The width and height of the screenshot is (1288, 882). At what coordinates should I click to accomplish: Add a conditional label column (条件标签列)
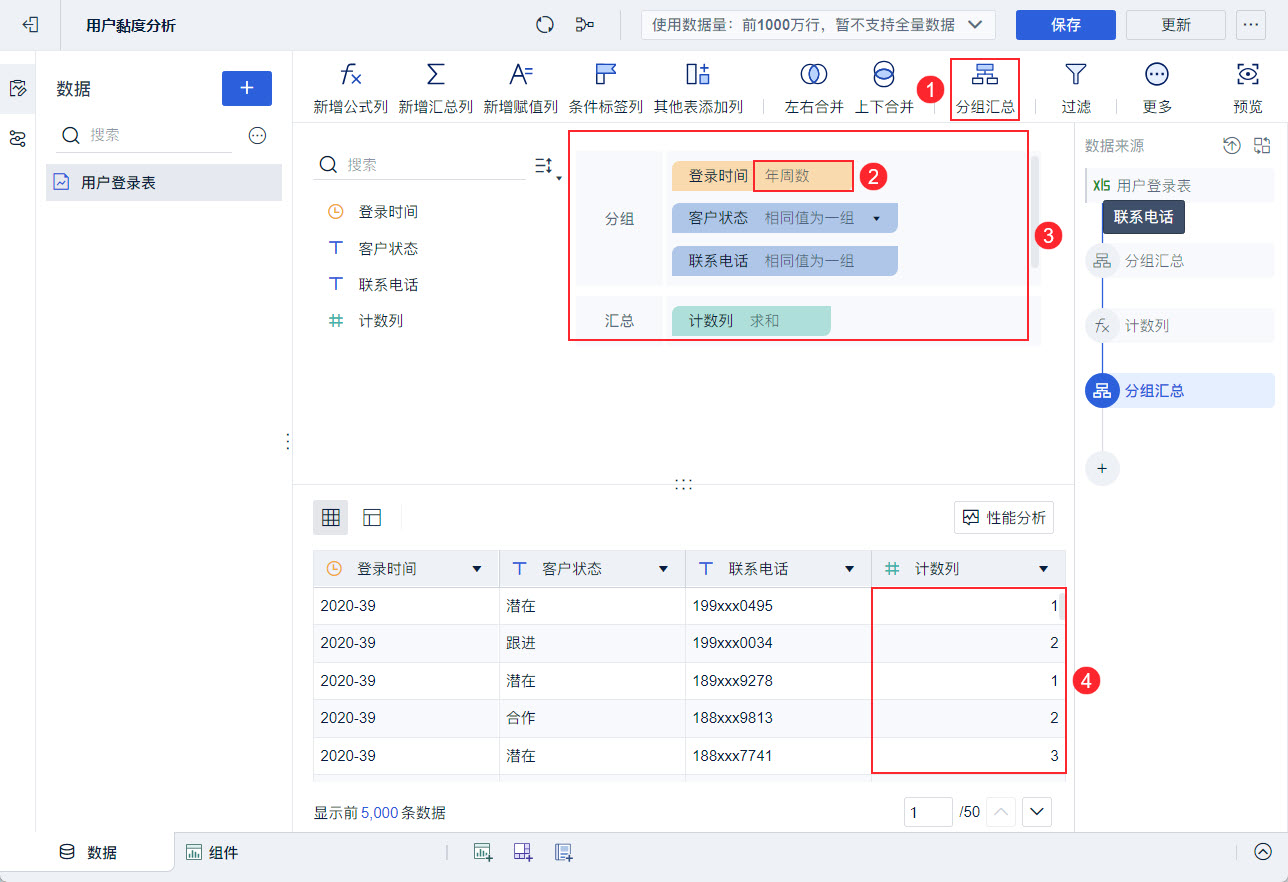pos(606,88)
